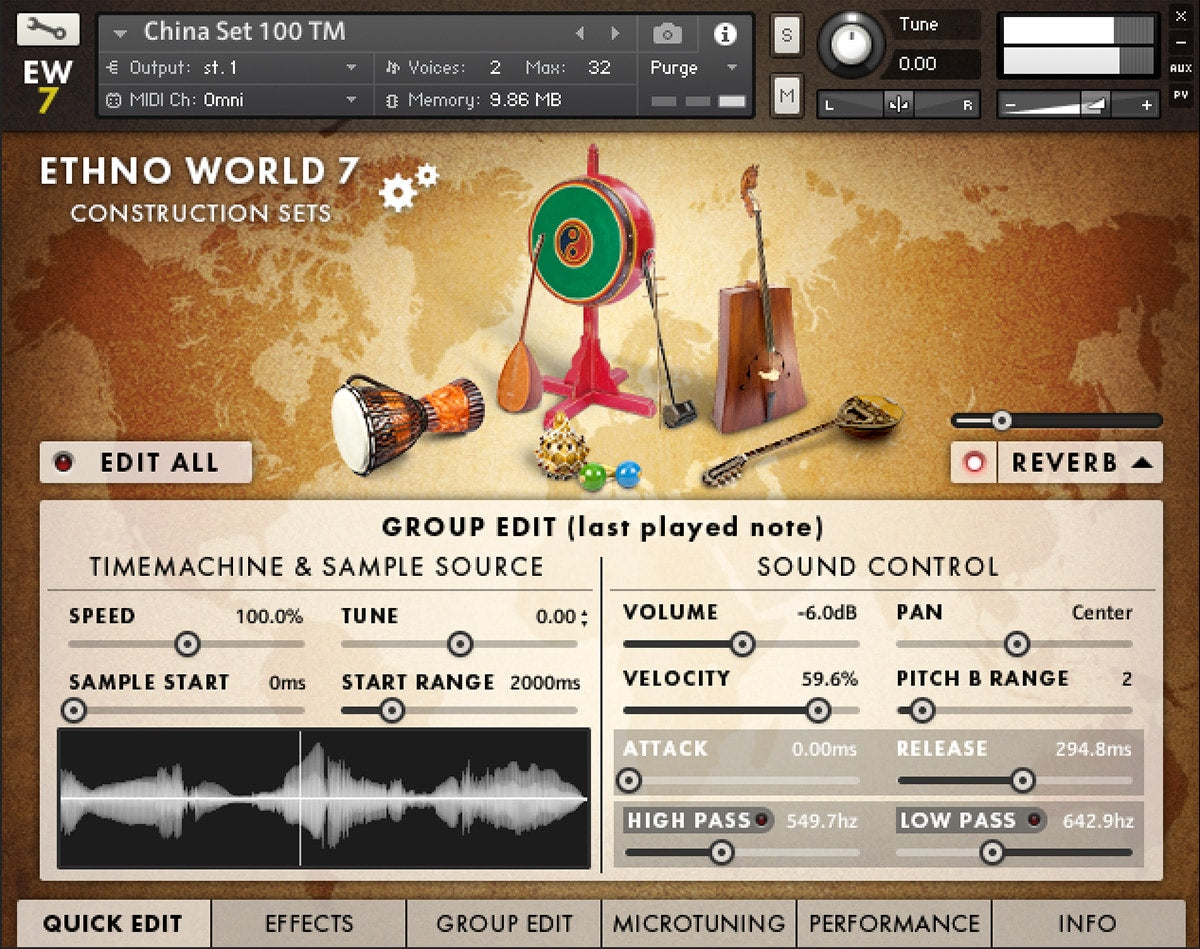Click the AUX button icon
The image size is (1200, 949).
[1180, 69]
